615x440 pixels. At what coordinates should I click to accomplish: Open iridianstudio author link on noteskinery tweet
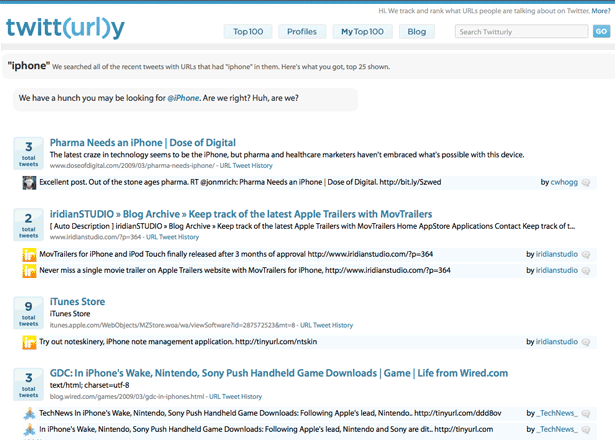(557, 342)
